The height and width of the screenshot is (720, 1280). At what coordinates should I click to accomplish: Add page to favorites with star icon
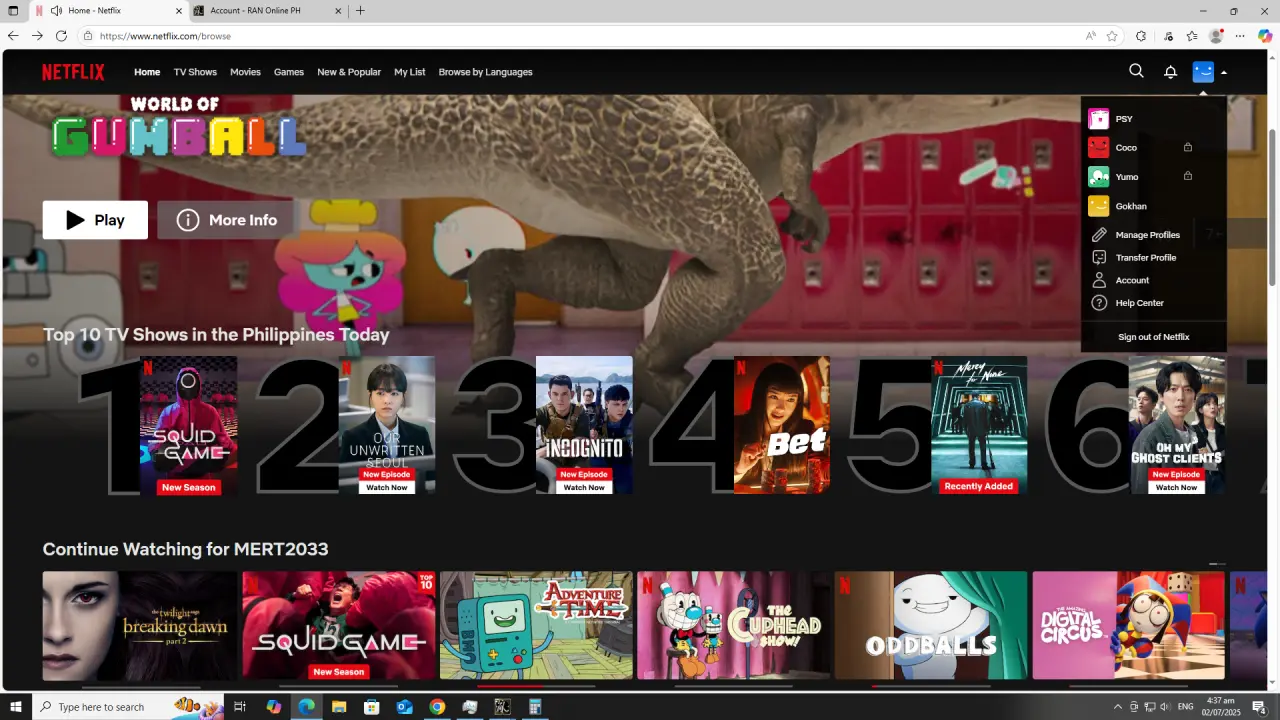(x=1112, y=36)
